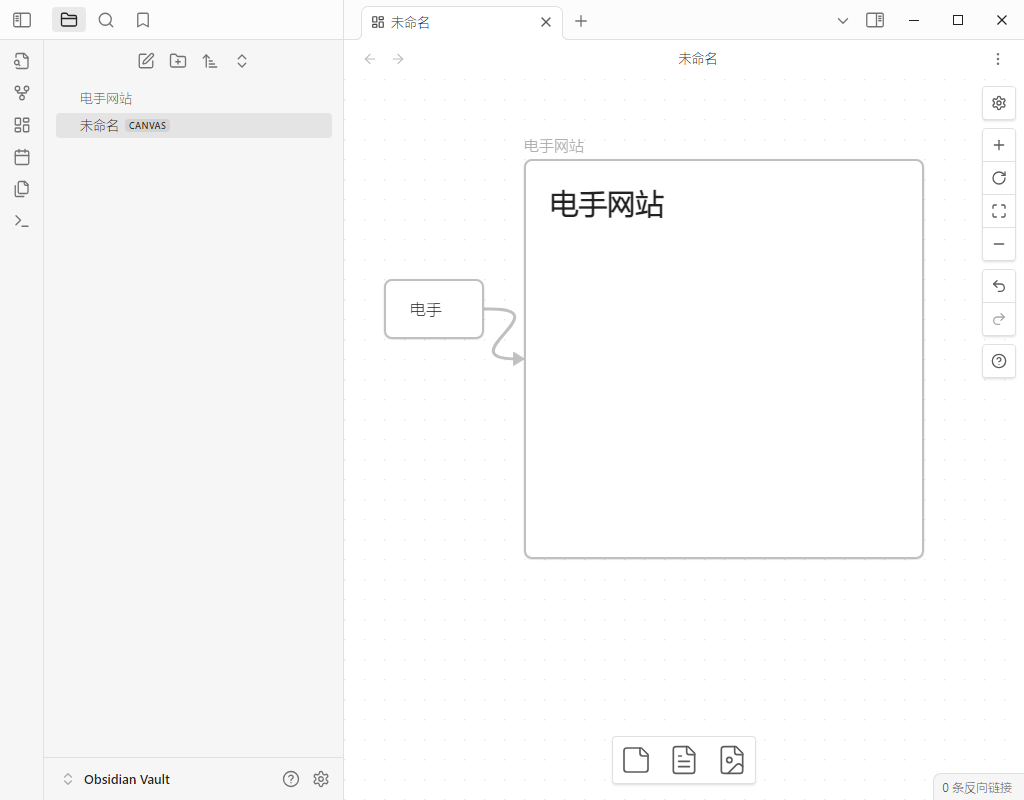Image resolution: width=1024 pixels, height=800 pixels.
Task: Open the canvas settings gear
Action: tap(998, 102)
